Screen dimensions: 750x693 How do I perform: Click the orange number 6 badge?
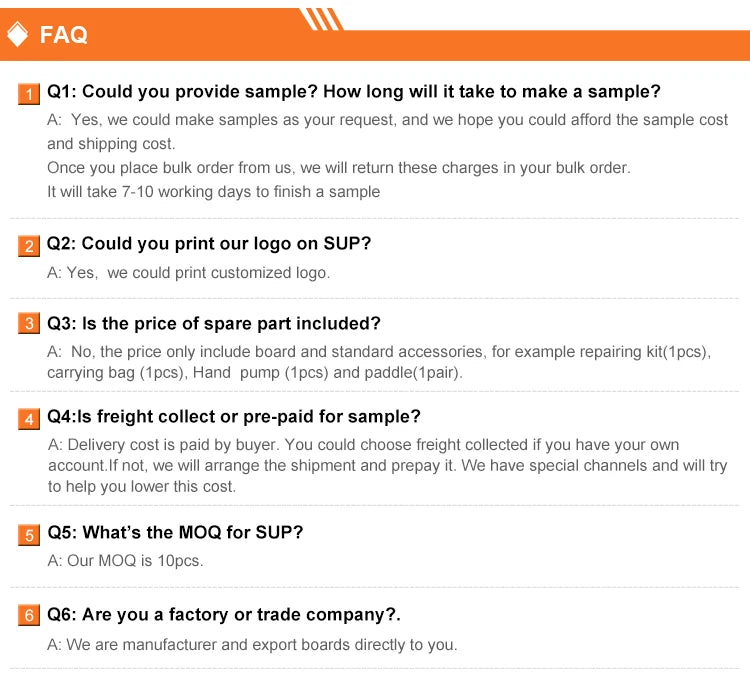tap(30, 615)
